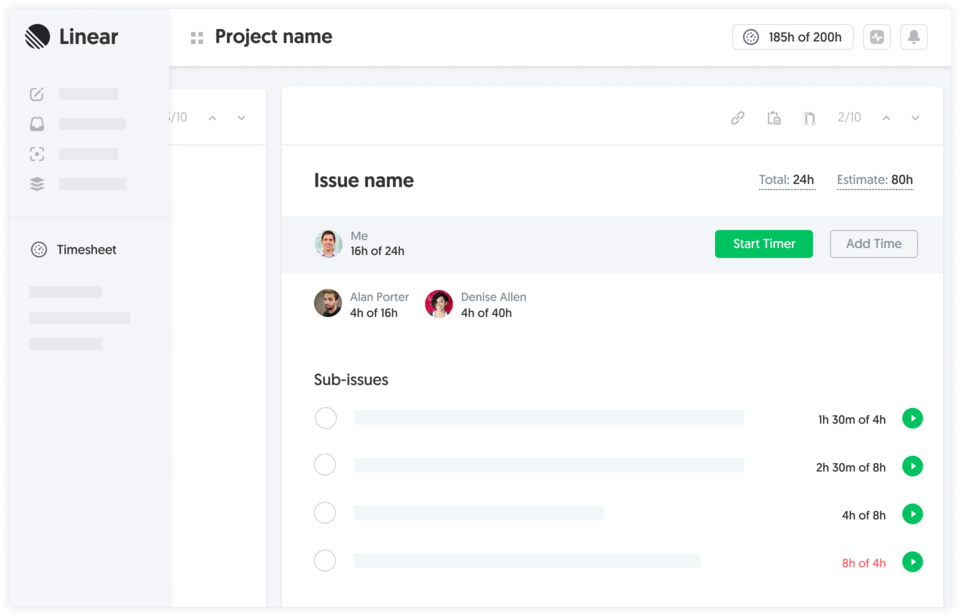Click the Linear logo icon

37,37
